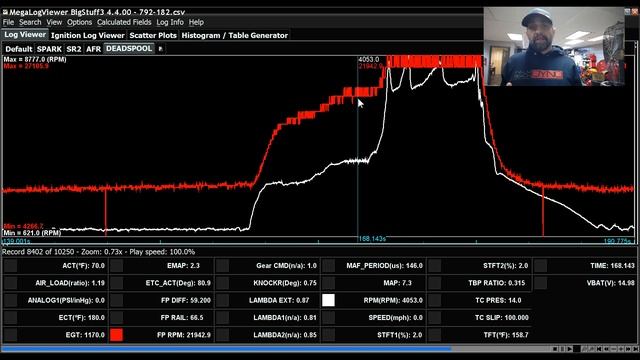Select the DEADSPOOL graph view tab

(x=129, y=49)
